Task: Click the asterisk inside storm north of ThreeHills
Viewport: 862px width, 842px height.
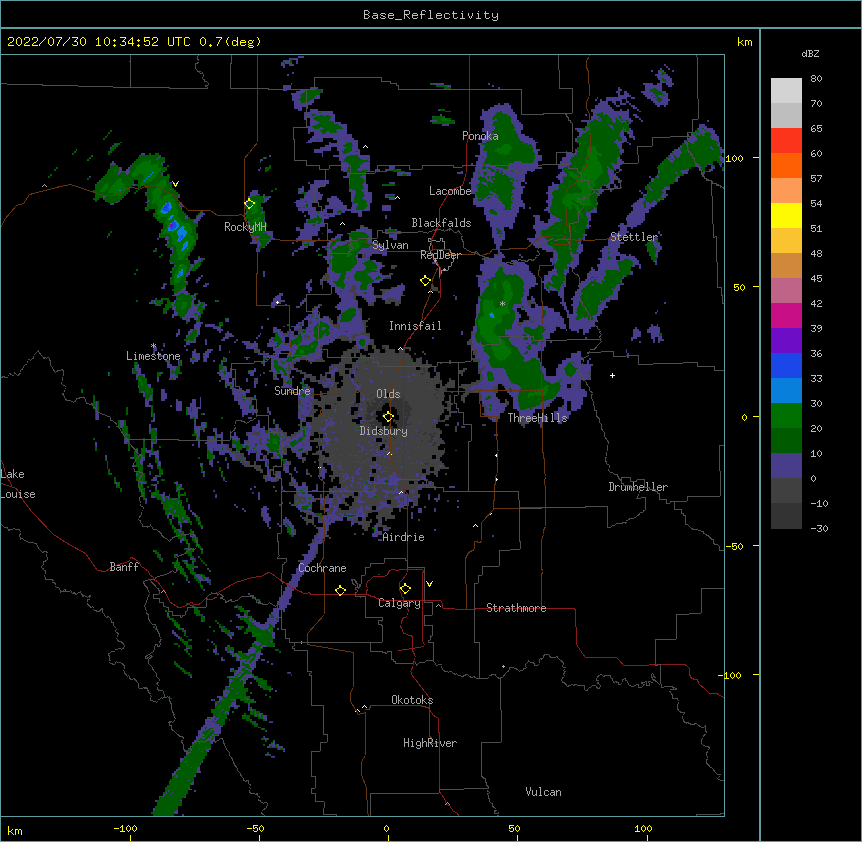Action: click(502, 304)
